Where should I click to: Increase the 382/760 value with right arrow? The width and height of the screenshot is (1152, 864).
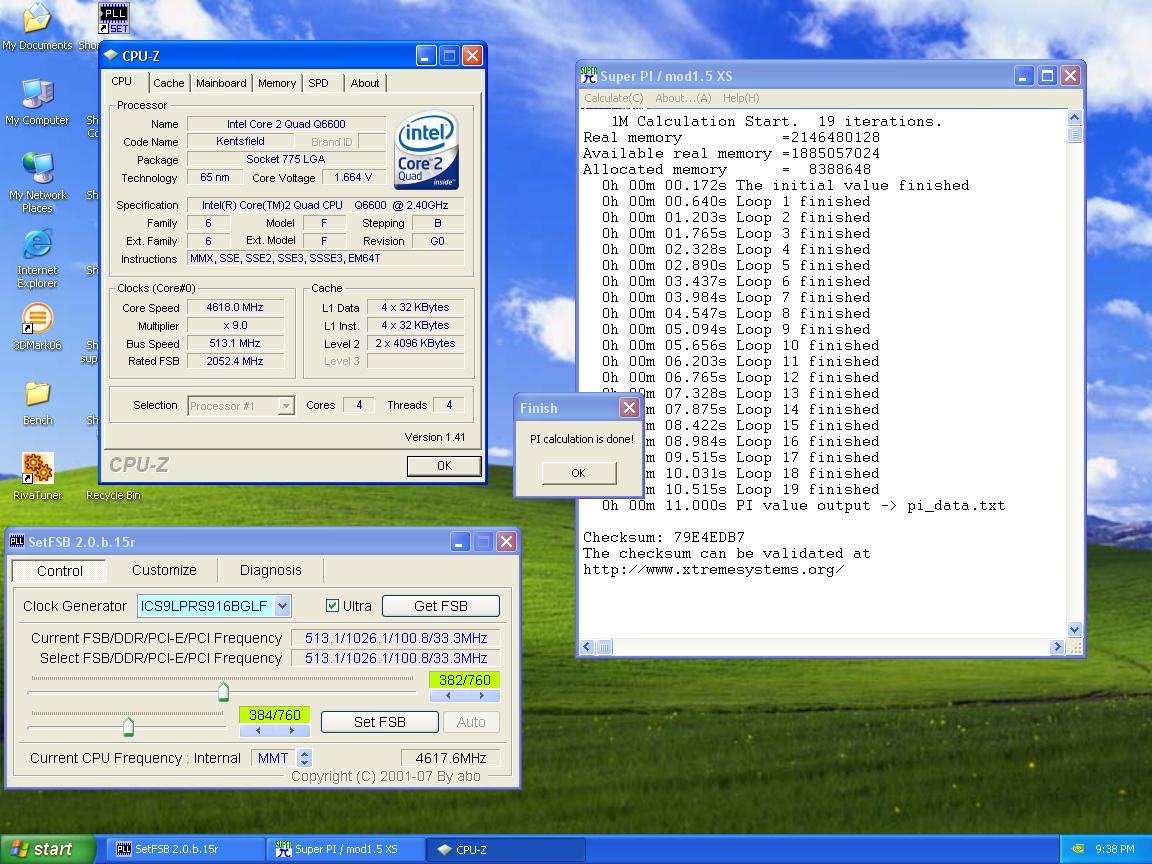point(482,695)
